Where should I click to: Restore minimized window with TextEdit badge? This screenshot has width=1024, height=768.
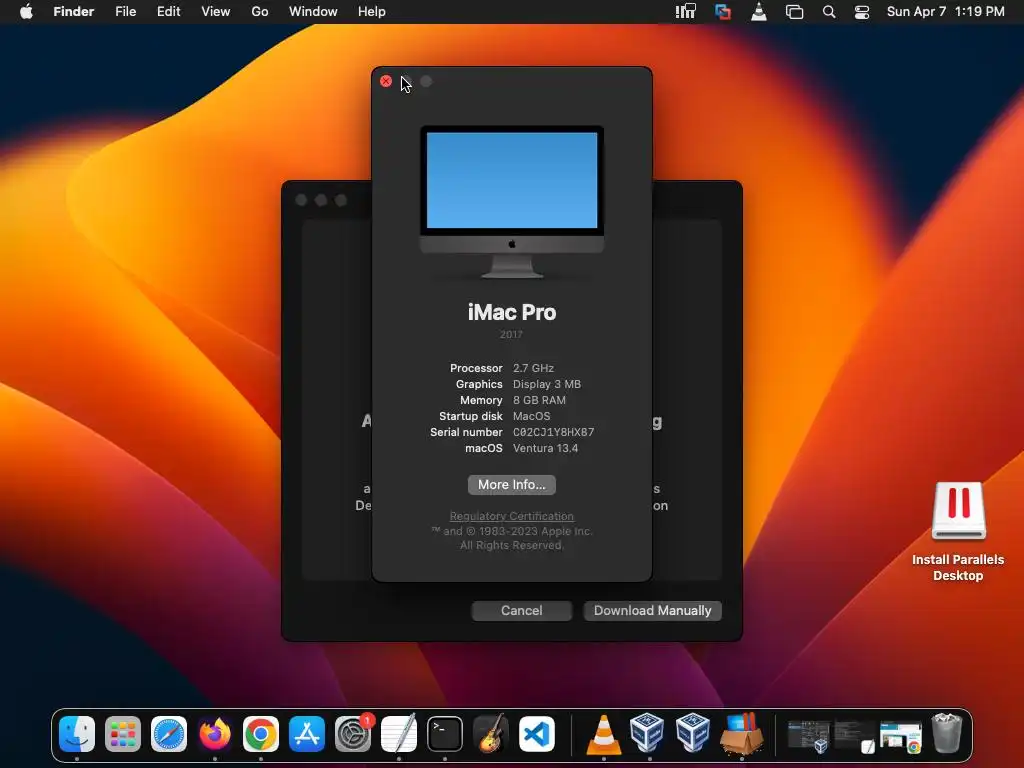(855, 736)
